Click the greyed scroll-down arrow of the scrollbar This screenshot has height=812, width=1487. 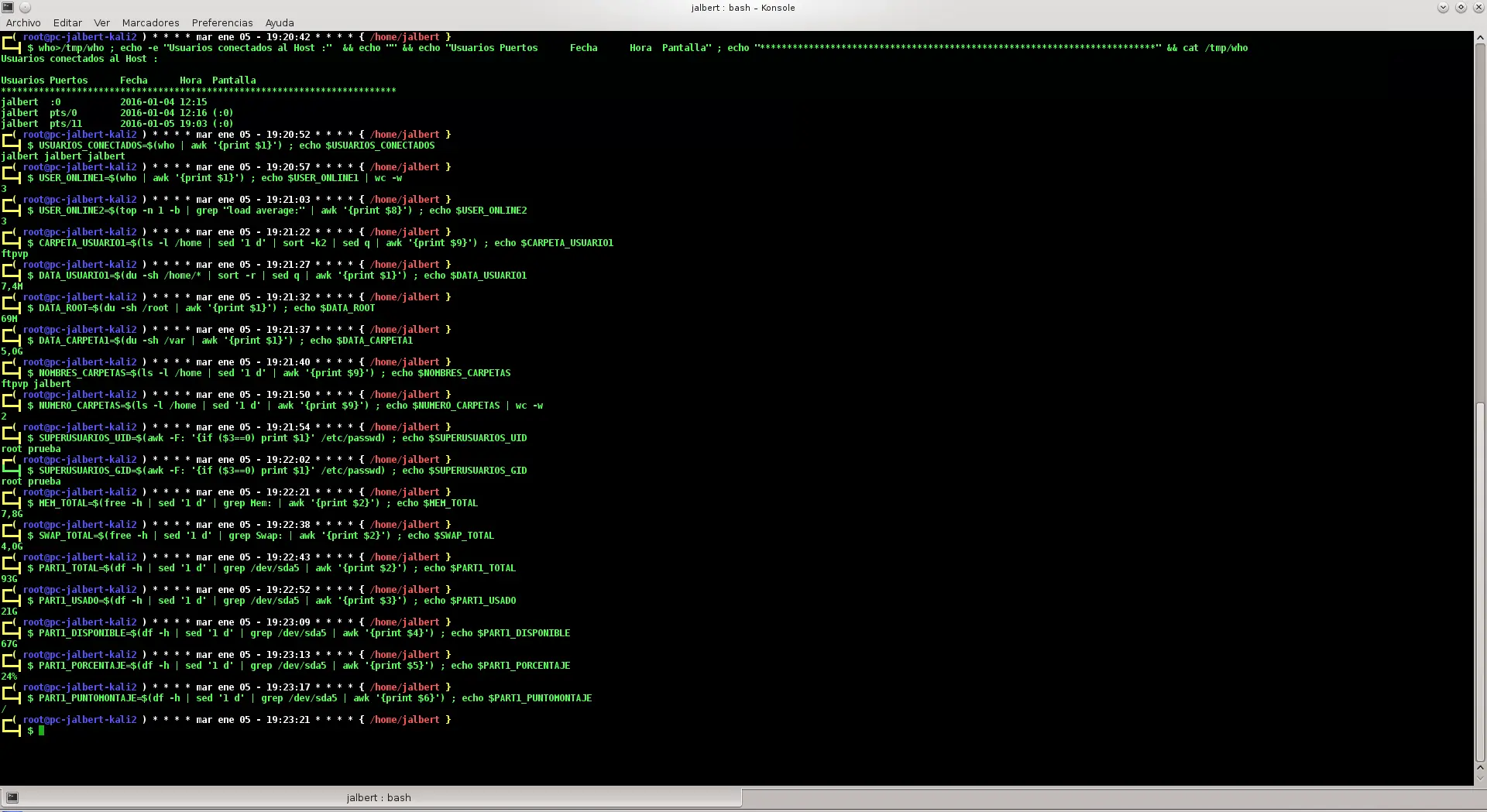pyautogui.click(x=1480, y=779)
